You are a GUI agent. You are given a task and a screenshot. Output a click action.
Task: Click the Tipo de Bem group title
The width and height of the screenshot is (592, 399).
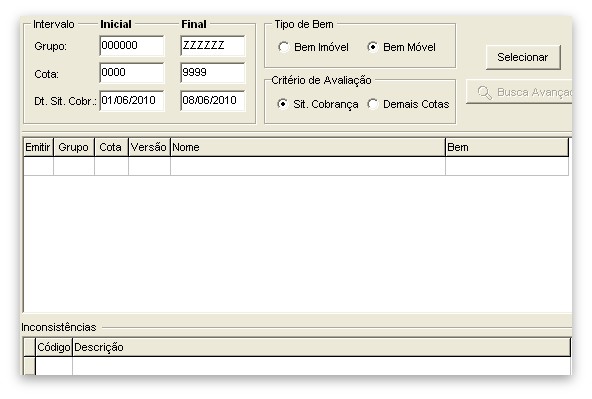pyautogui.click(x=304, y=24)
